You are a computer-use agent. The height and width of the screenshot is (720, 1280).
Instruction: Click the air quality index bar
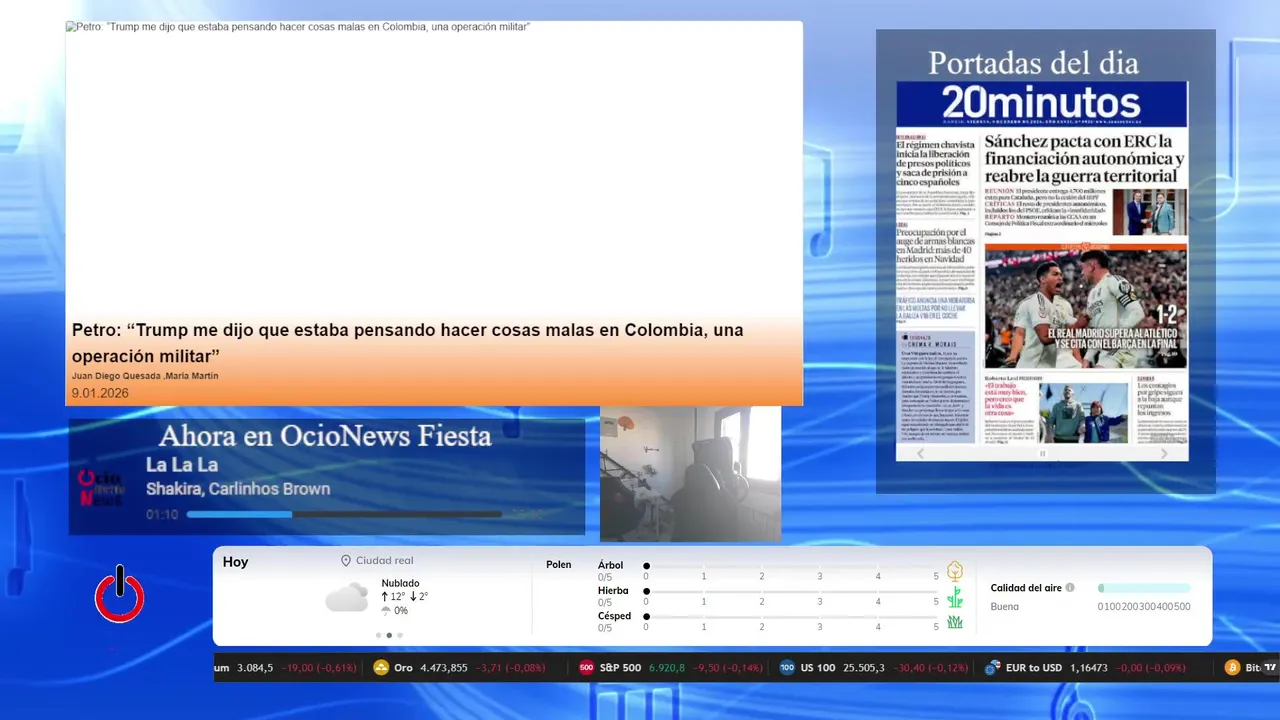tap(1144, 588)
